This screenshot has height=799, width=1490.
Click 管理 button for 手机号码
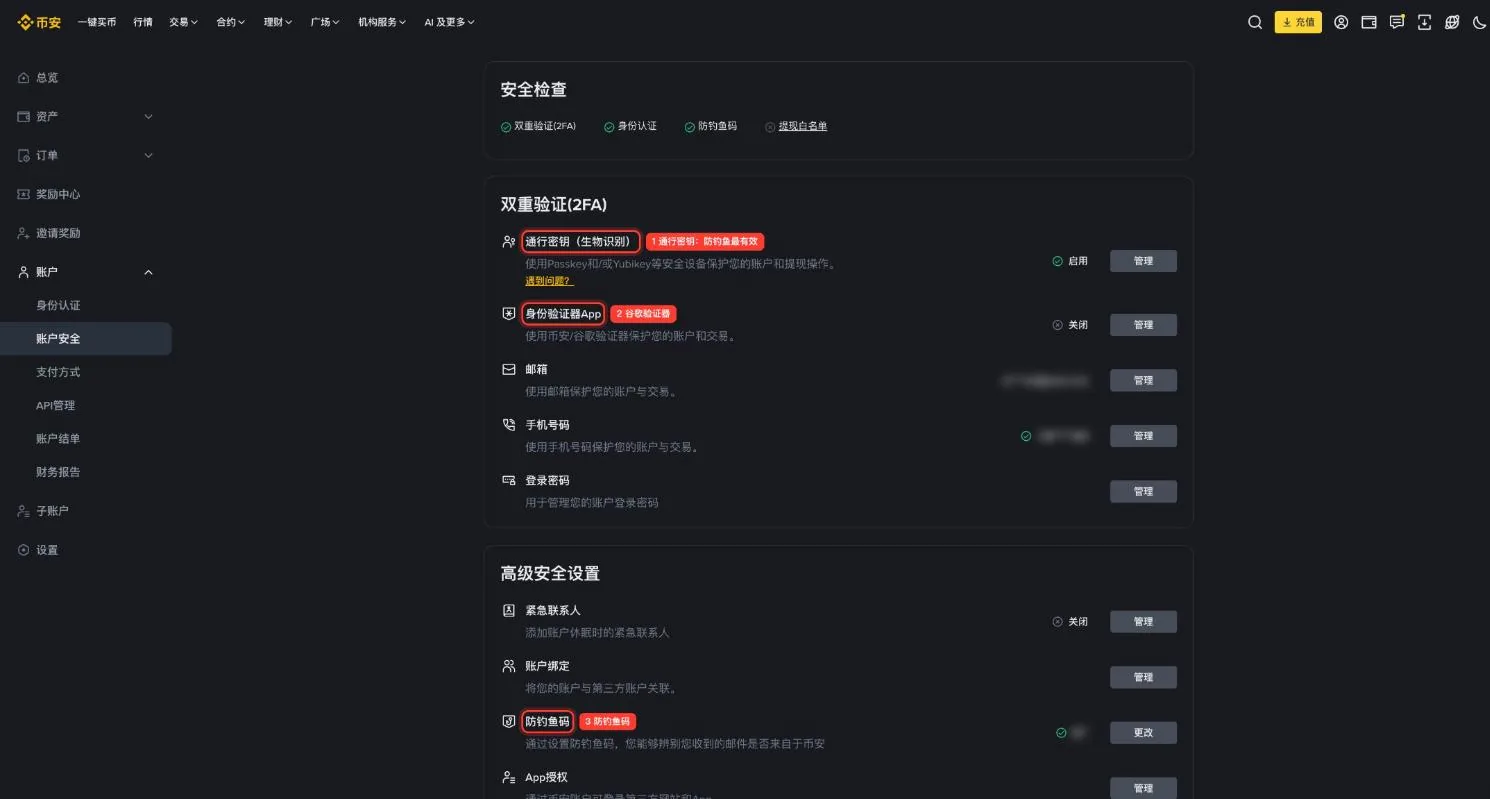tap(1143, 436)
